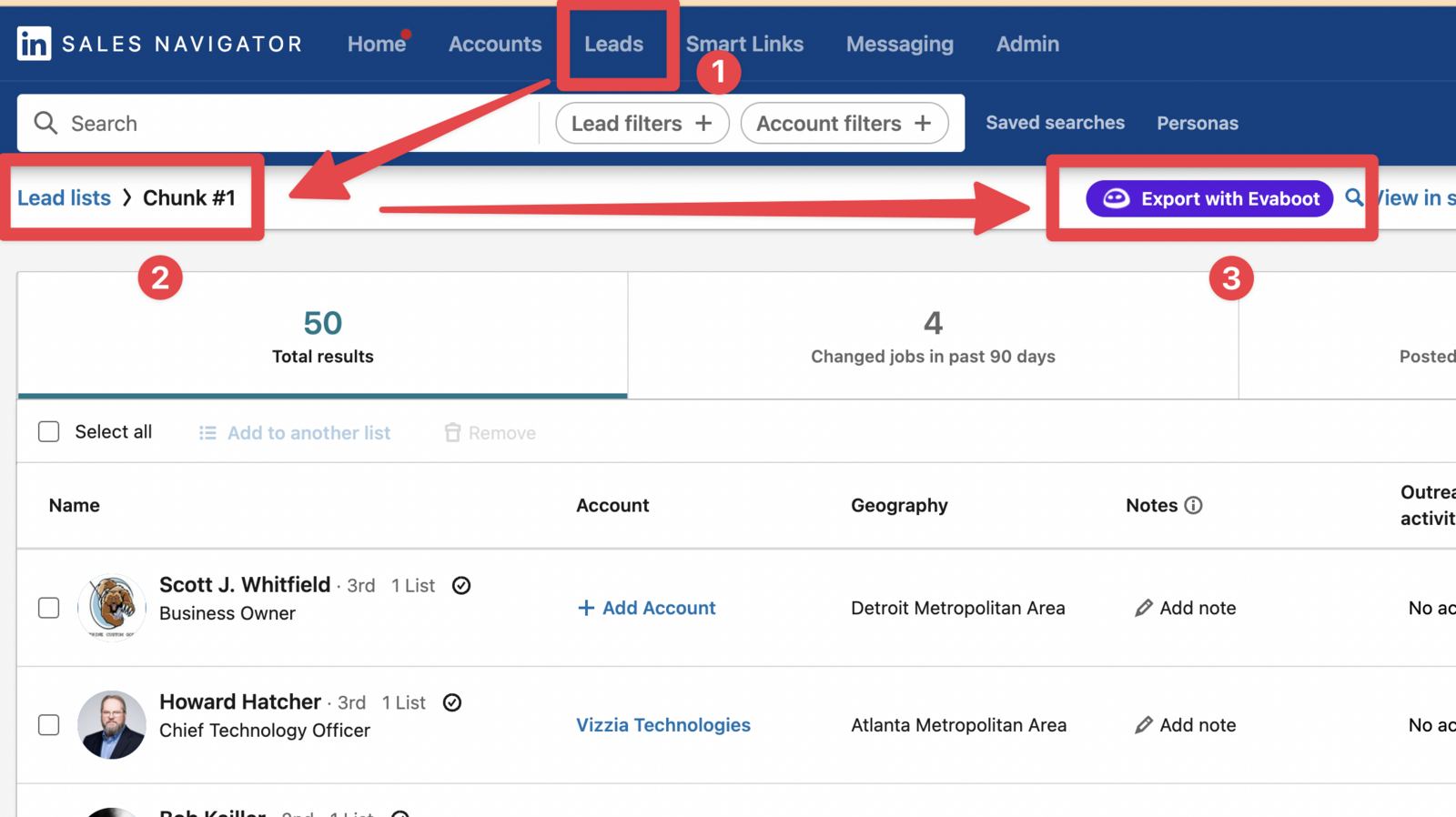Open the Smart Links menu item
Screen dimensions: 1456x817
tap(744, 44)
